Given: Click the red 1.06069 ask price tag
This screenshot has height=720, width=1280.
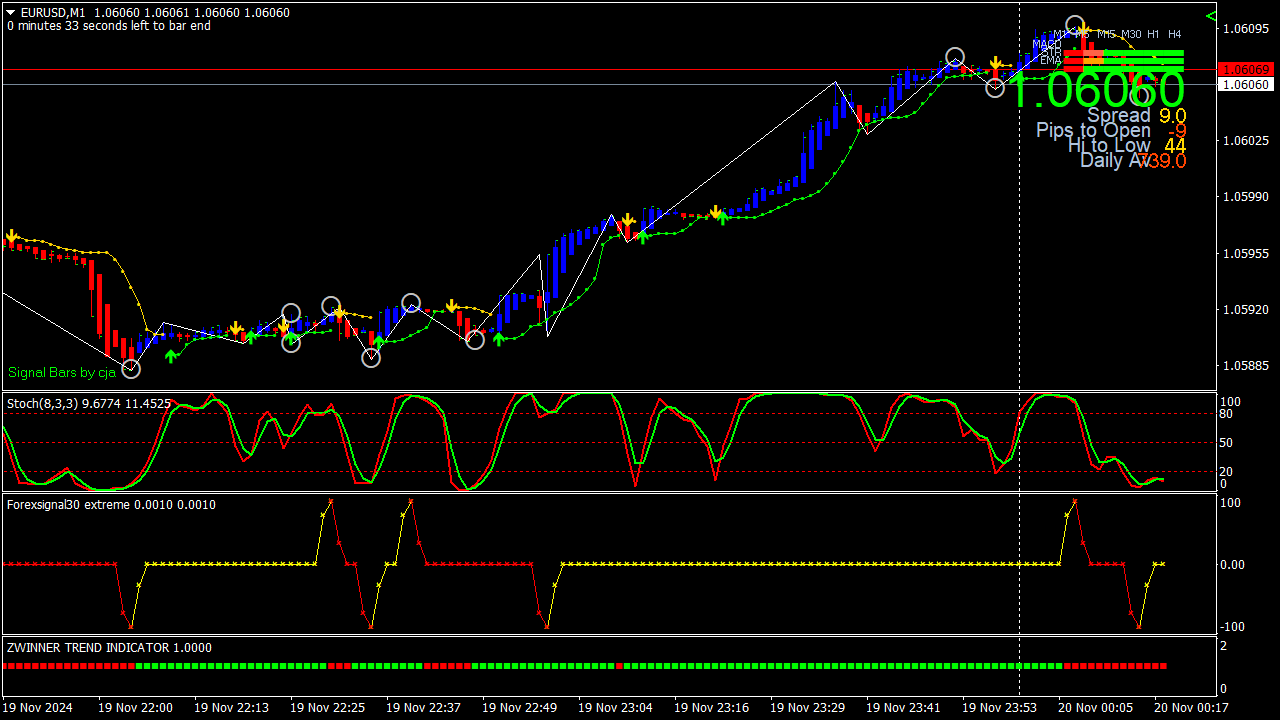Looking at the screenshot, I should pyautogui.click(x=1247, y=69).
